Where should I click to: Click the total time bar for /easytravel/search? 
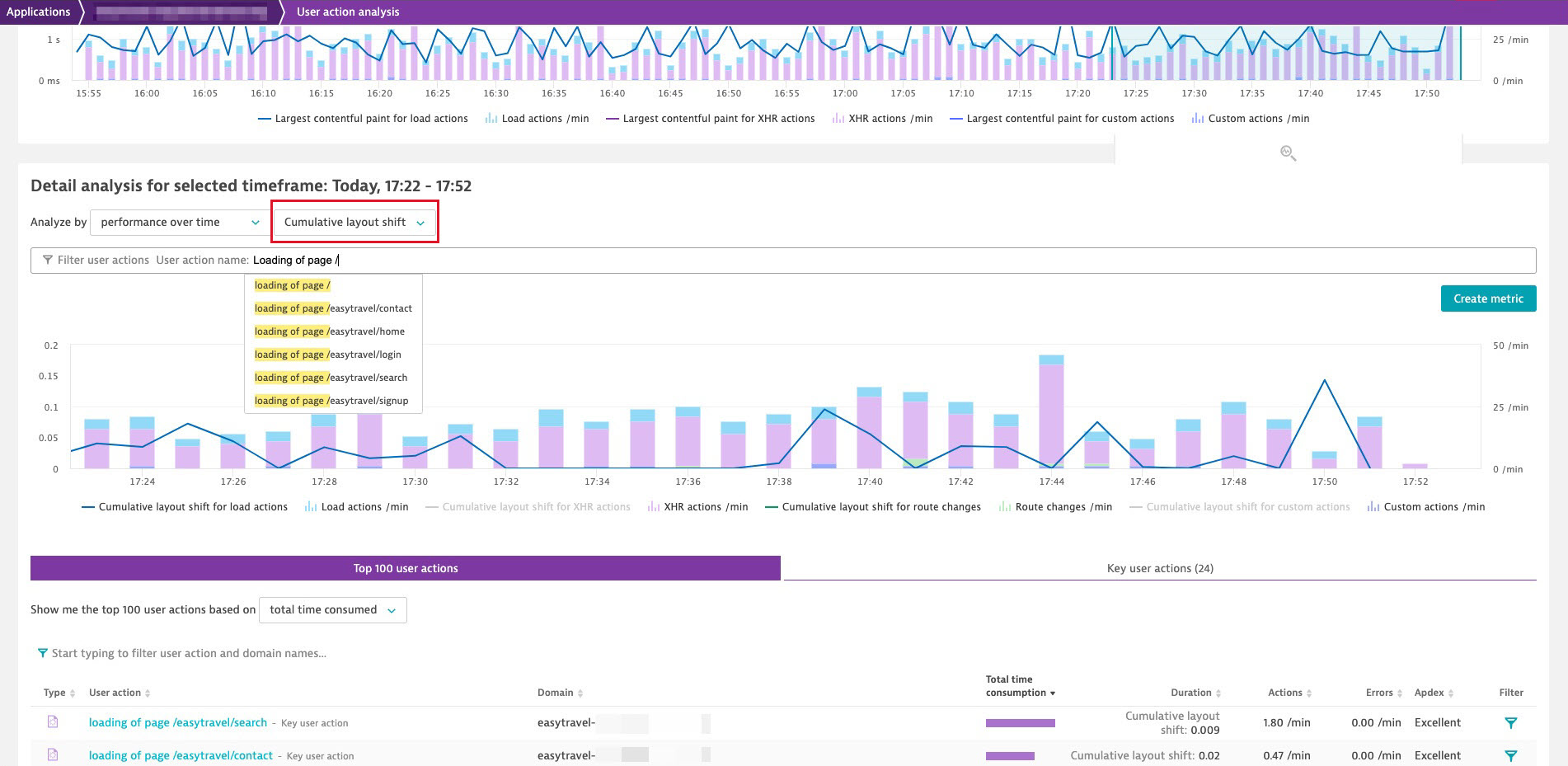[x=1020, y=723]
